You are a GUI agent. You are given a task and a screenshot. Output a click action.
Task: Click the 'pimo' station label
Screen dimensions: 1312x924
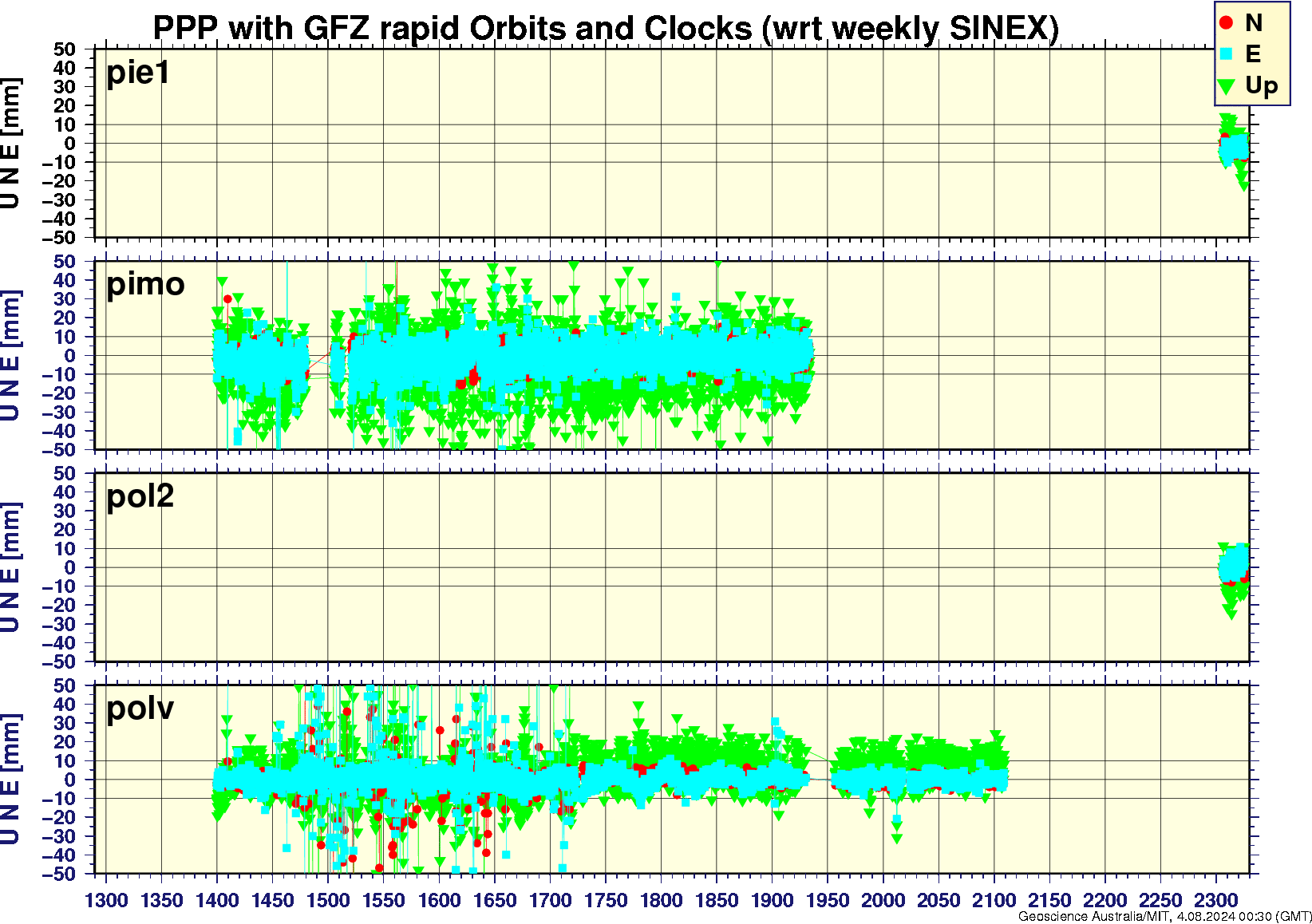tap(145, 284)
